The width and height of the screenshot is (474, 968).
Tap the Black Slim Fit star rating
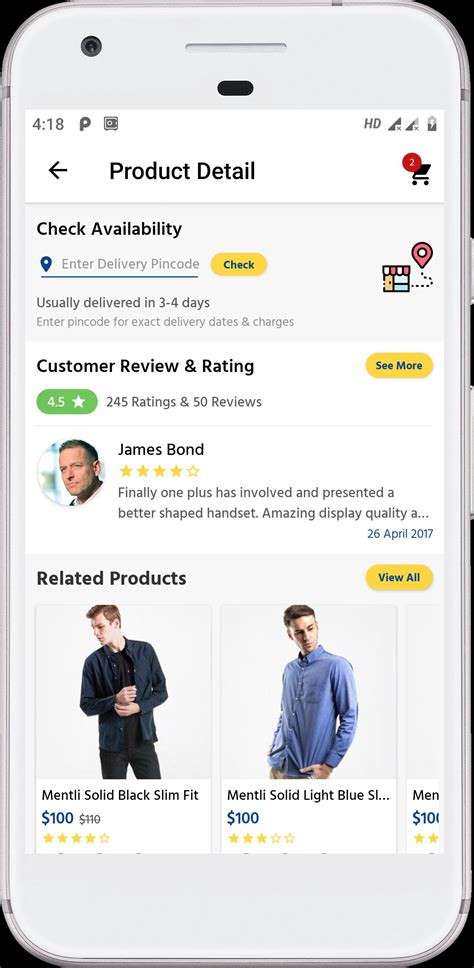click(x=76, y=838)
